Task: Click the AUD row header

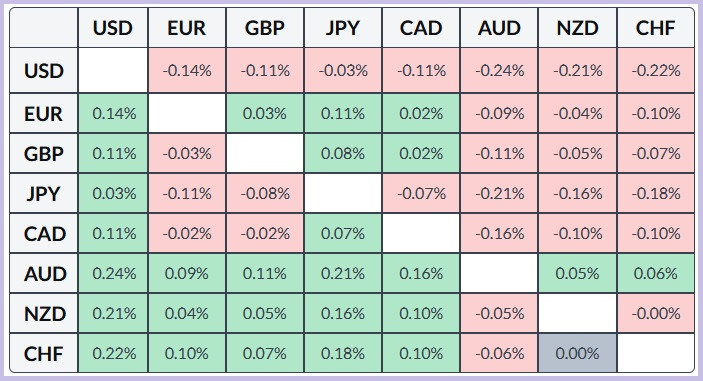Action: pos(44,273)
